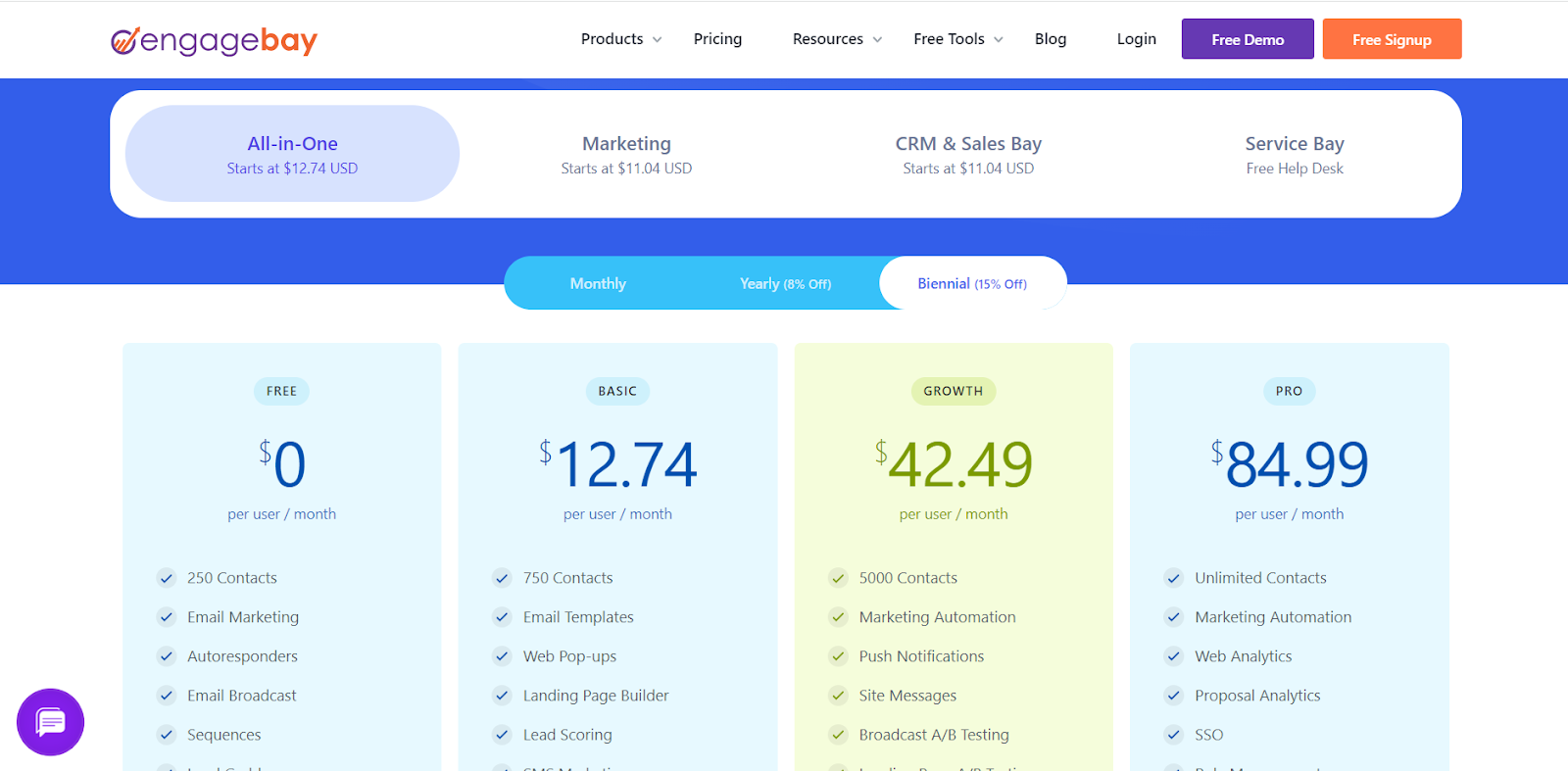The height and width of the screenshot is (771, 1568).
Task: Click Marketing Automation in the Growth plan
Action: [x=937, y=617]
